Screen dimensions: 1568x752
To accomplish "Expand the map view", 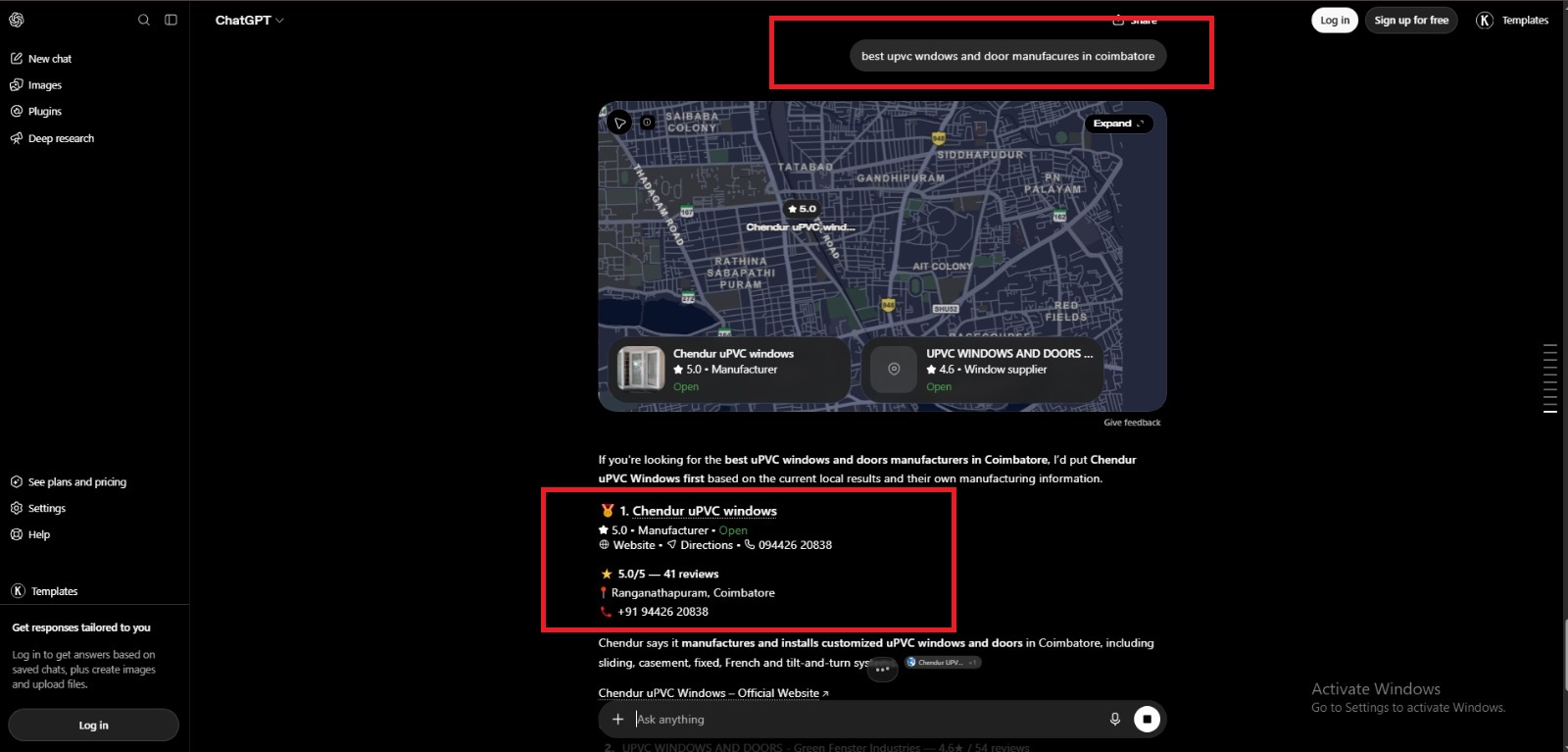I will (x=1118, y=124).
